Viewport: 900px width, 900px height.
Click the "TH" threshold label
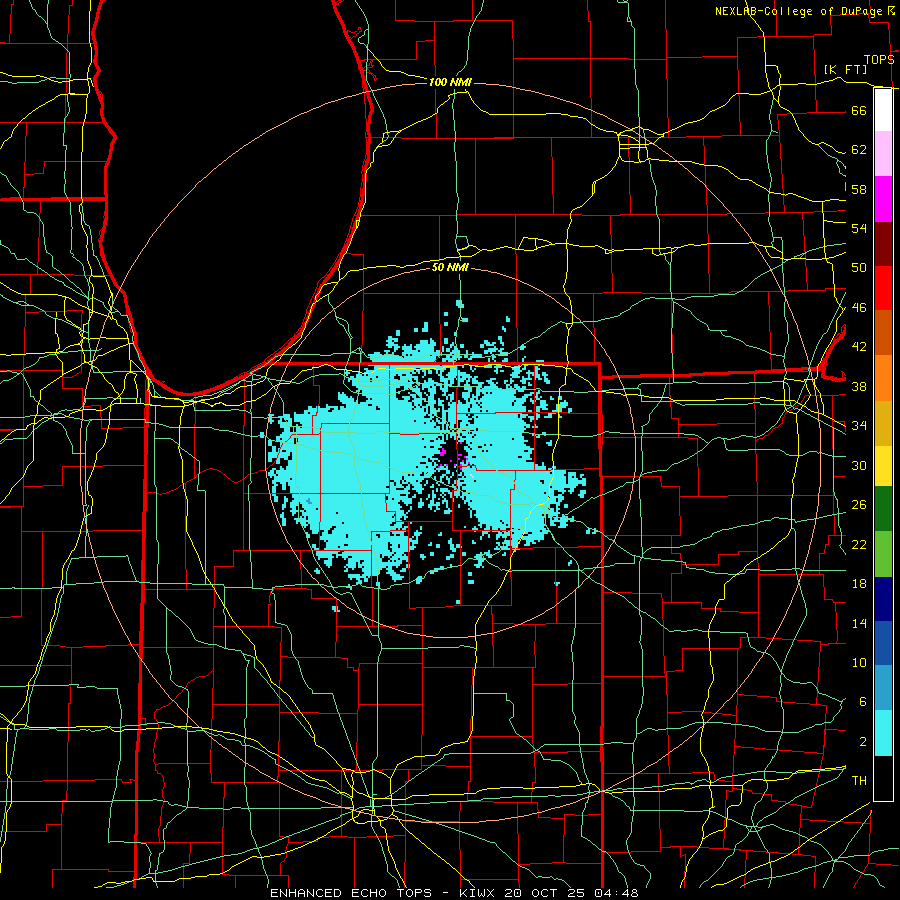tap(859, 781)
